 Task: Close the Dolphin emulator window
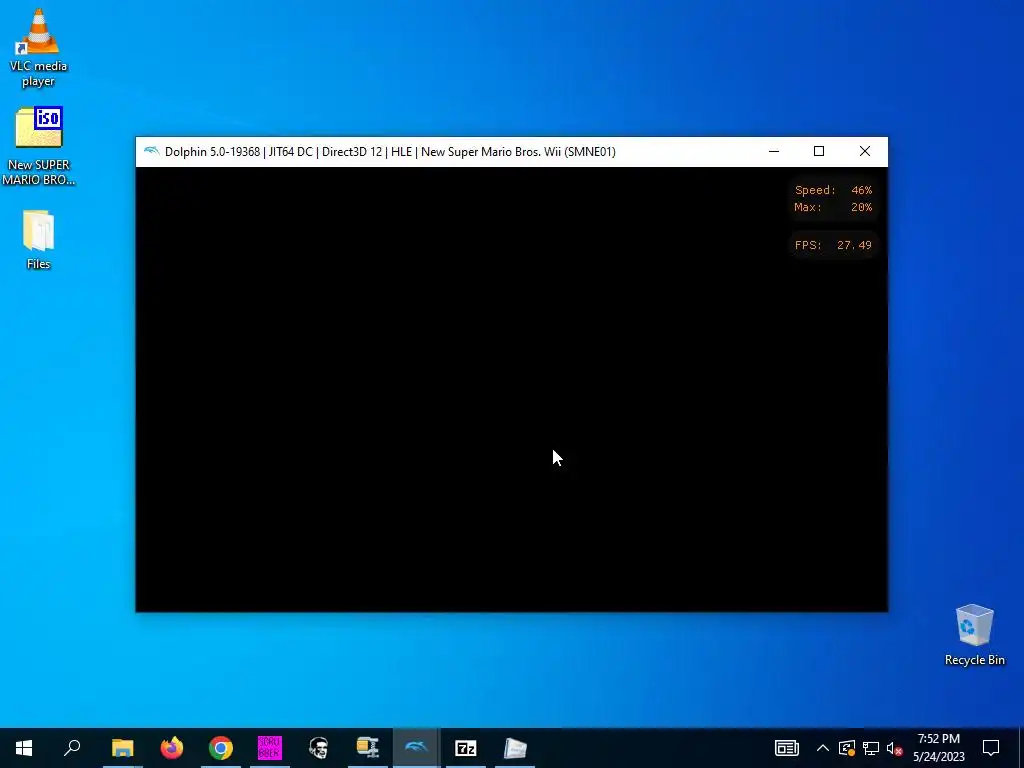[865, 152]
